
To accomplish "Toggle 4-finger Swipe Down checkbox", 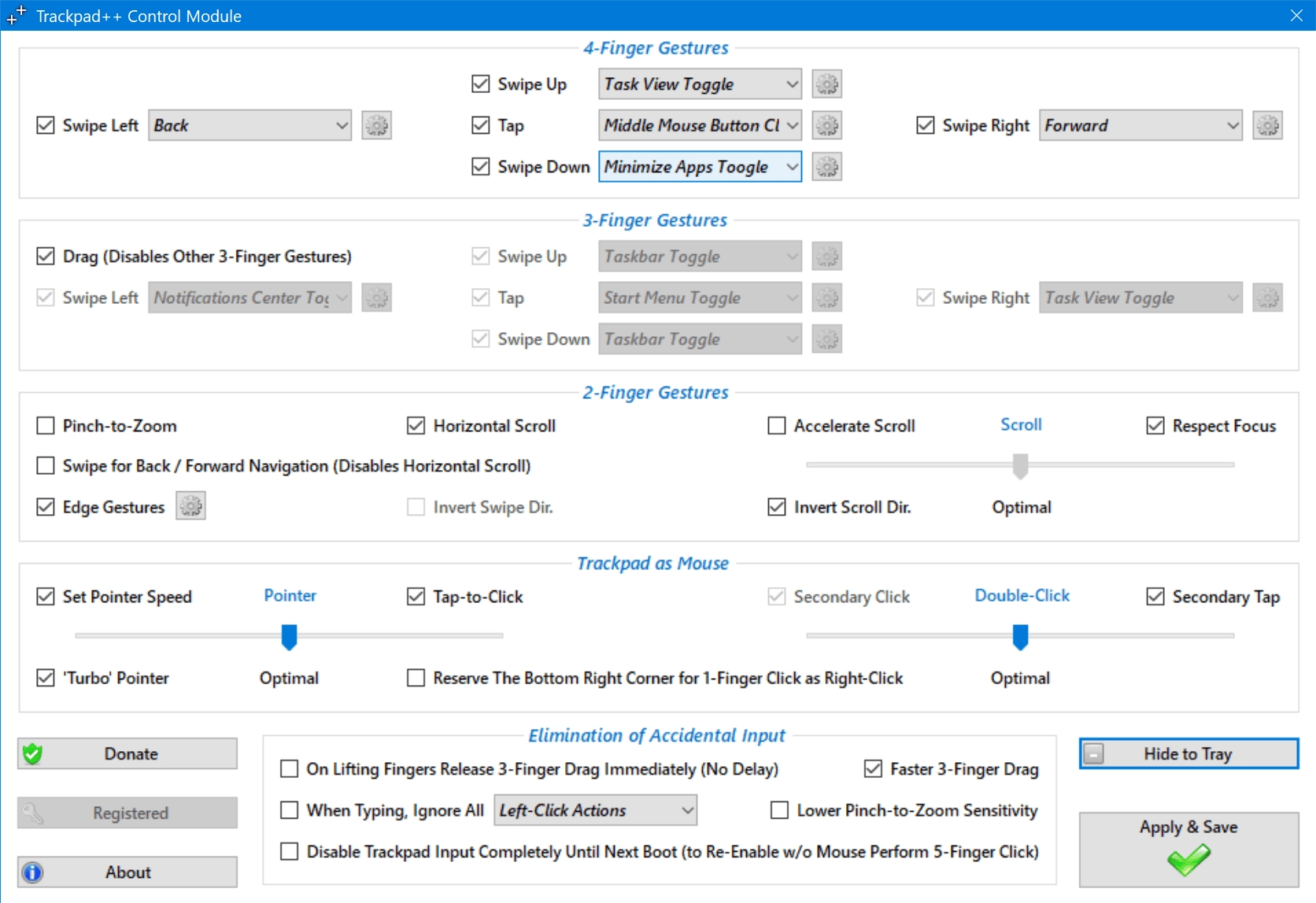I will (480, 167).
